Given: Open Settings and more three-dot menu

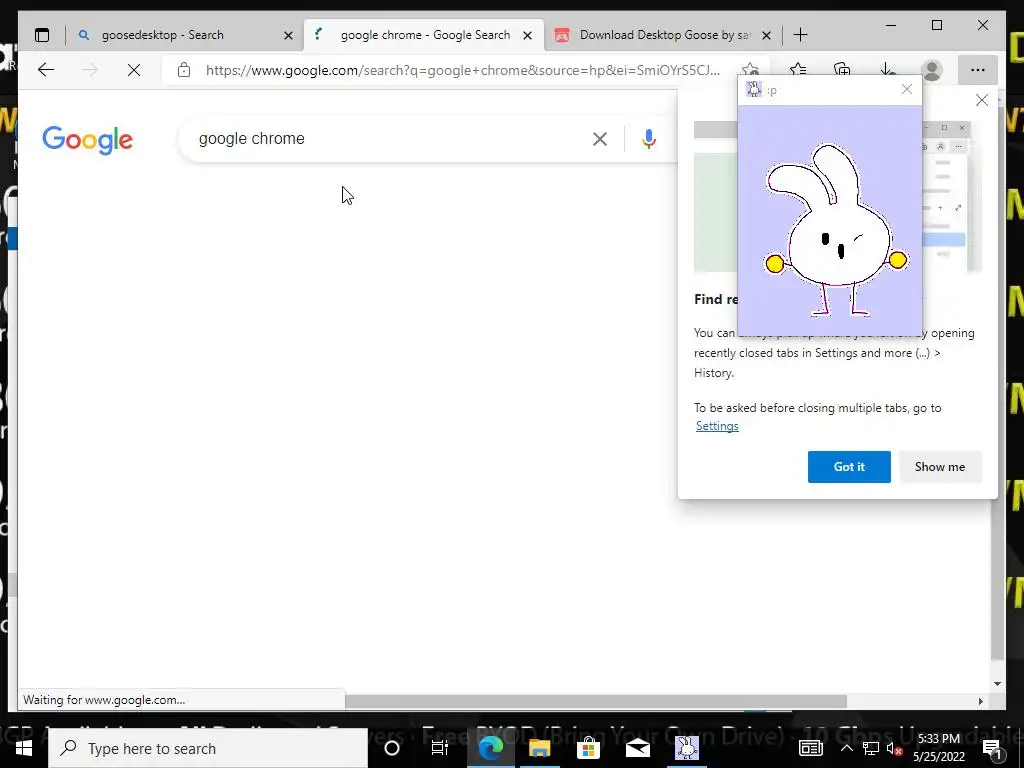Looking at the screenshot, I should click(x=978, y=70).
